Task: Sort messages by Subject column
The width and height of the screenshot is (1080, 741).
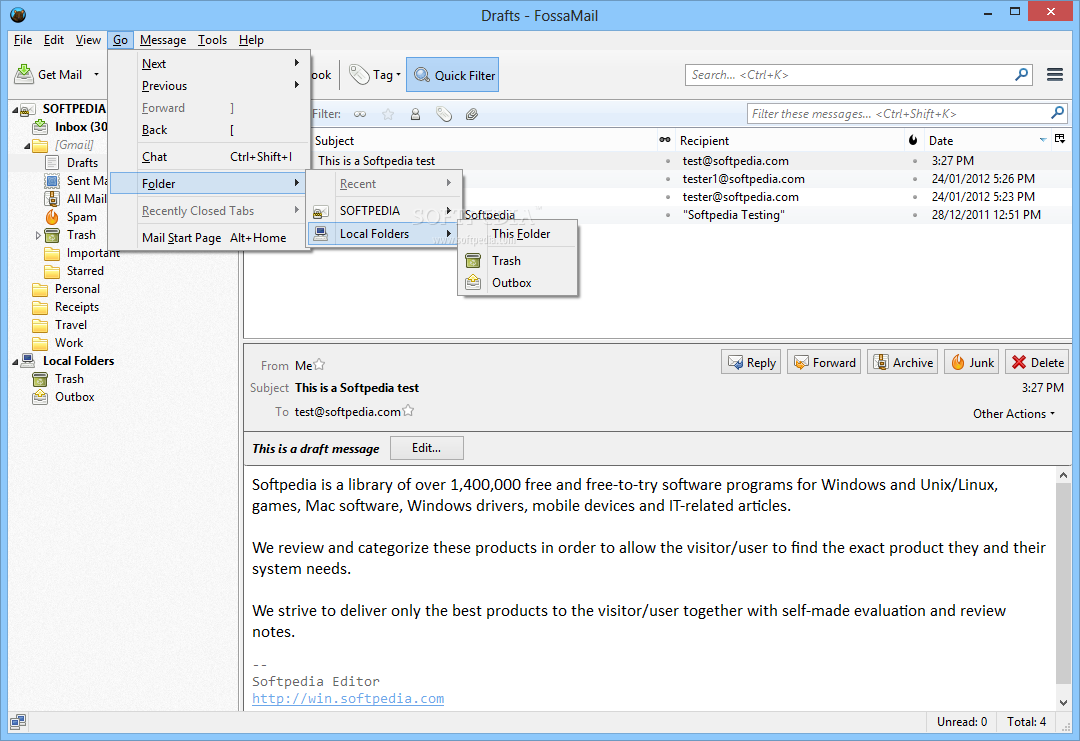Action: click(x=484, y=140)
